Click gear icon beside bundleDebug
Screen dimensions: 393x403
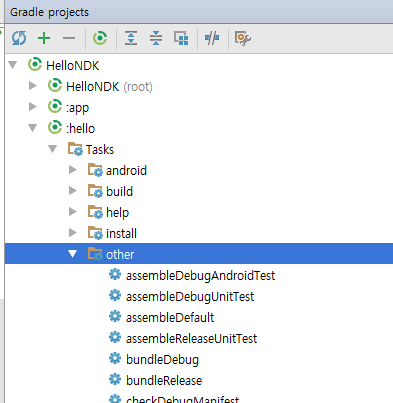coord(115,358)
